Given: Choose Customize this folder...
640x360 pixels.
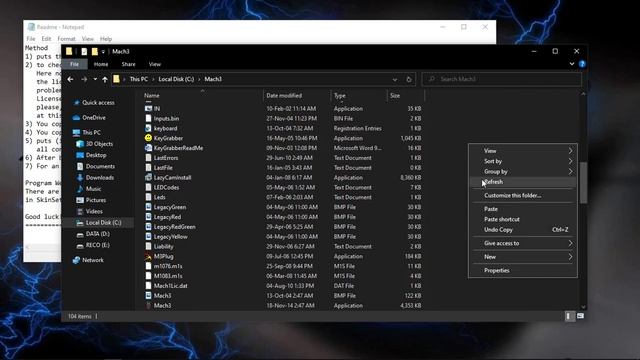Looking at the screenshot, I should click(x=523, y=196).
